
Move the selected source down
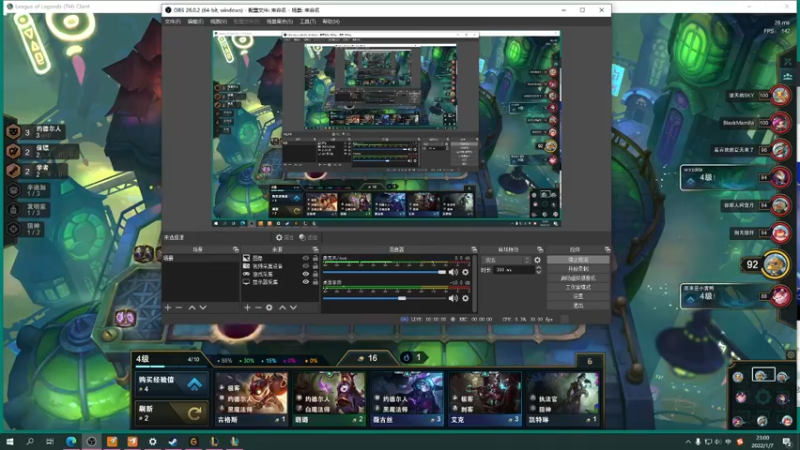coord(293,308)
